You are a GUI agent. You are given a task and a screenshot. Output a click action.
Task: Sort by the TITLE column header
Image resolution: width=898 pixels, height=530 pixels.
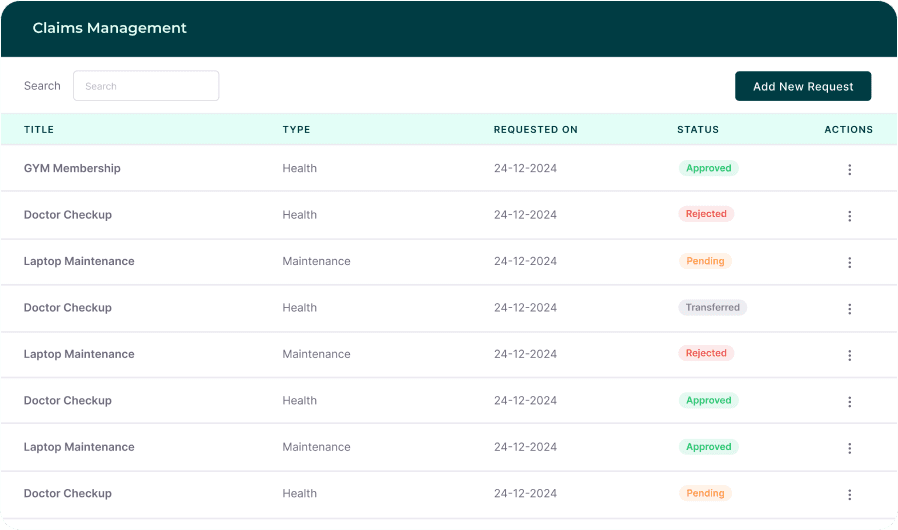pos(39,130)
